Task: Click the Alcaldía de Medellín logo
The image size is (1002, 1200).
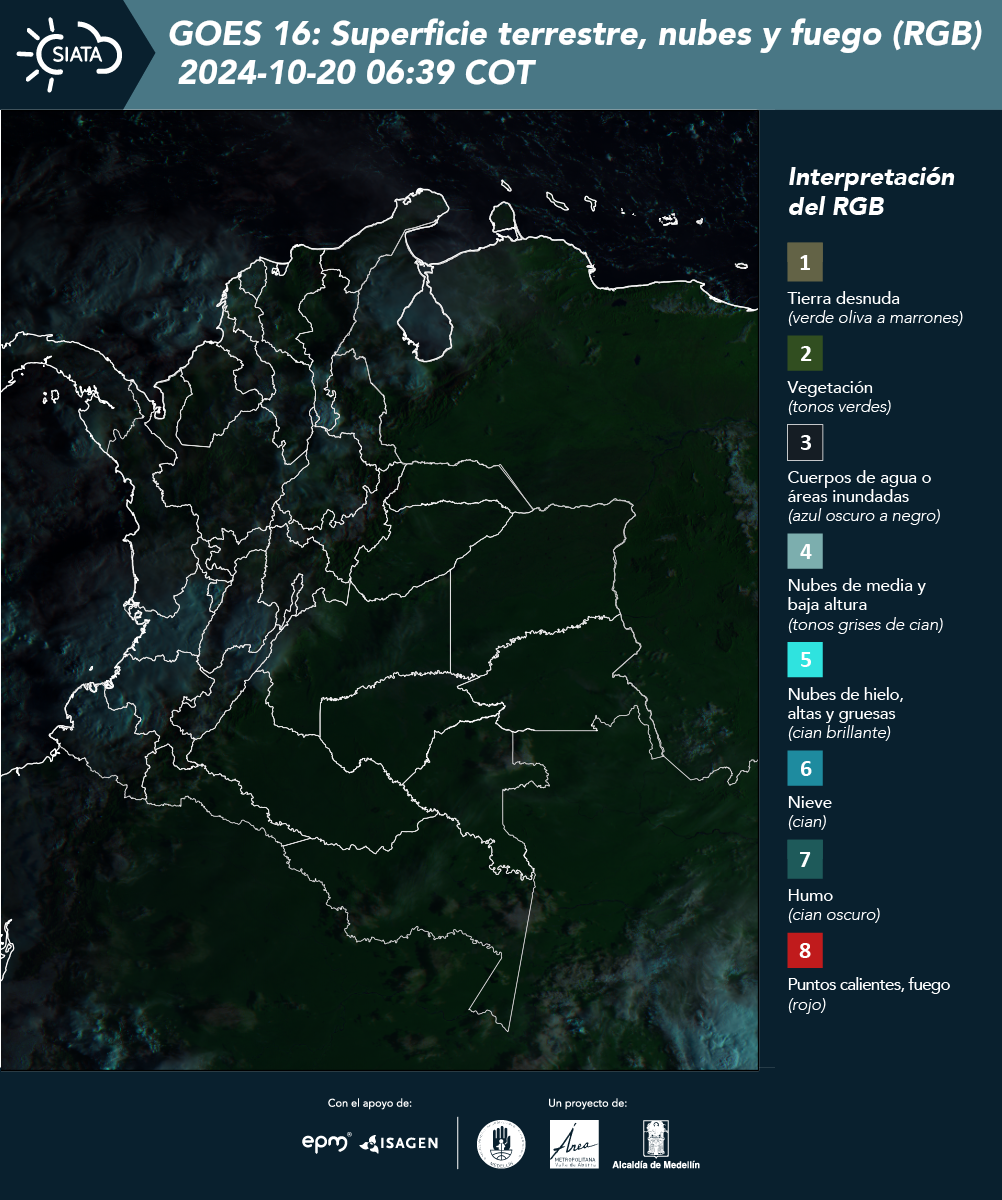Action: pyautogui.click(x=656, y=1145)
